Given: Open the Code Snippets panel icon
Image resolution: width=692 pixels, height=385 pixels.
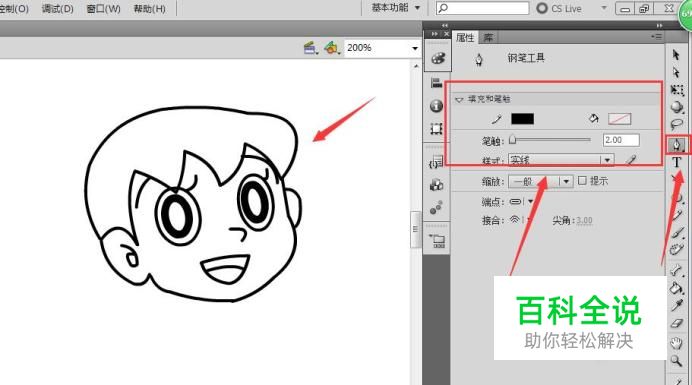Looking at the screenshot, I should (436, 162).
